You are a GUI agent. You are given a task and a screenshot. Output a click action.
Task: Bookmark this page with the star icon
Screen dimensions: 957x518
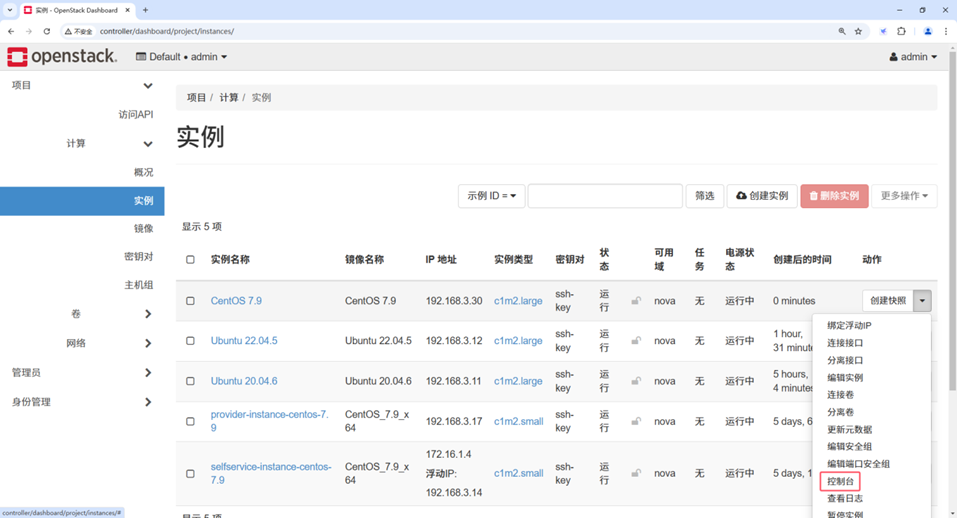pyautogui.click(x=858, y=31)
